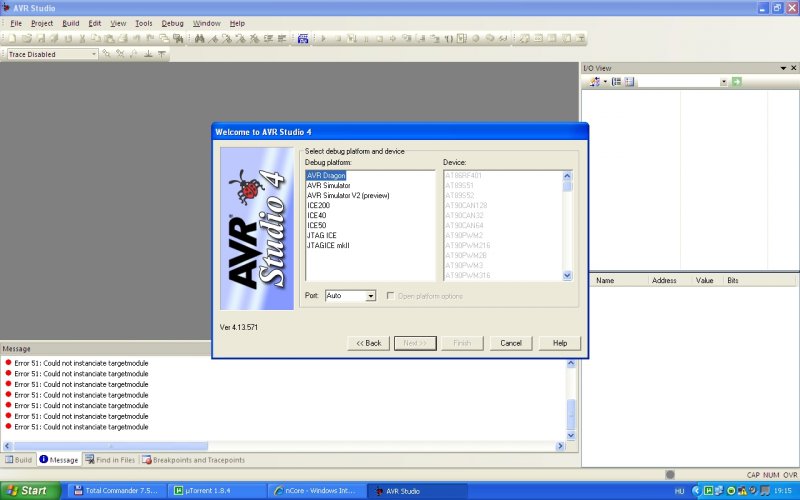Select ICE200 debug platform

(x=318, y=205)
